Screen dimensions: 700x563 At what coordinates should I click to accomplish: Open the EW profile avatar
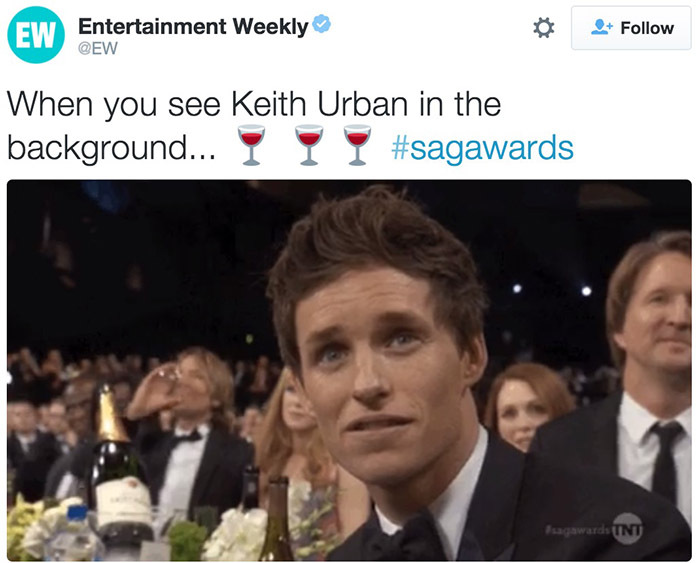click(x=36, y=35)
